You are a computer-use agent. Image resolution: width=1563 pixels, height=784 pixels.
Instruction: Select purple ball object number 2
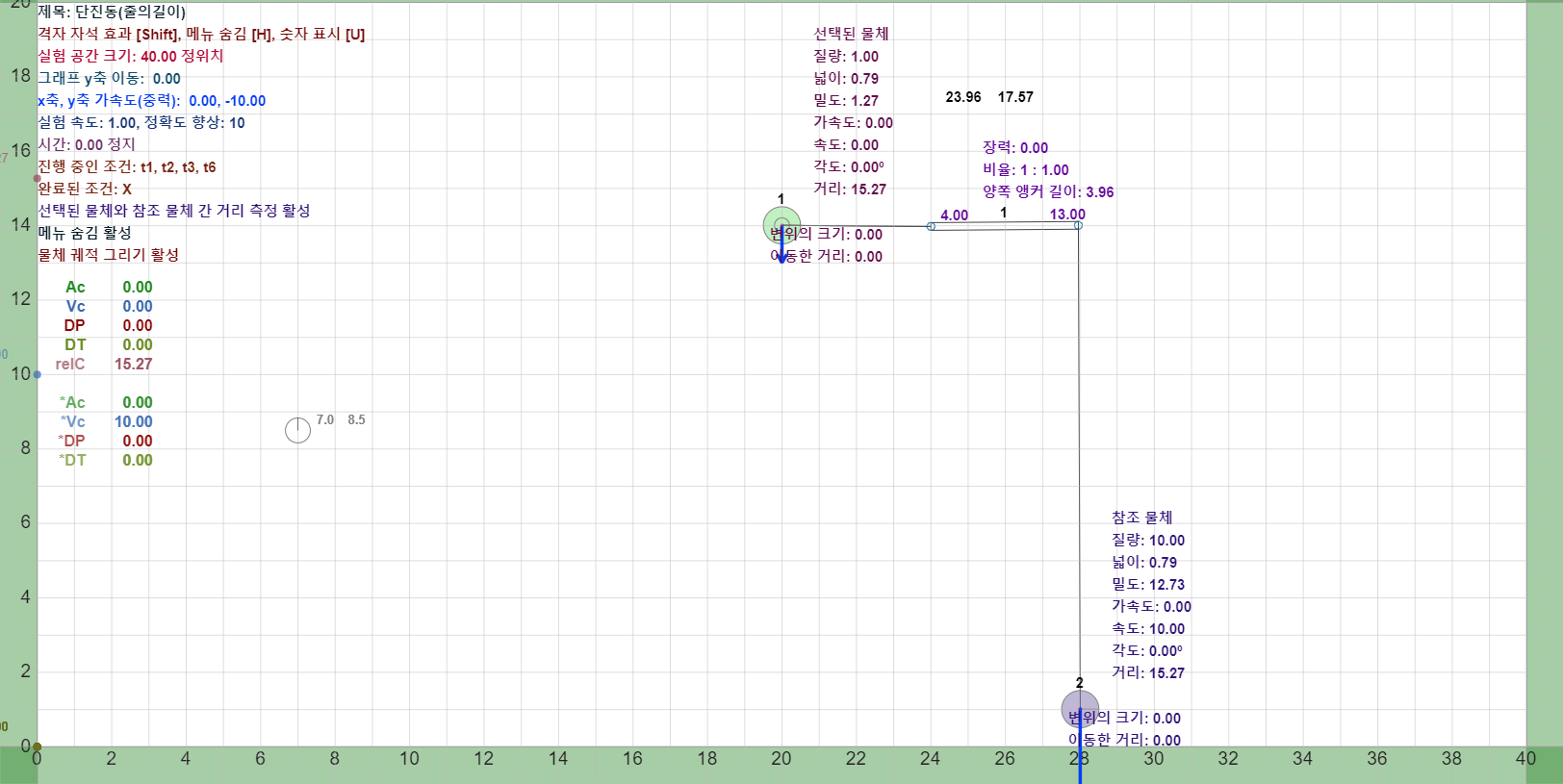coord(1080,710)
